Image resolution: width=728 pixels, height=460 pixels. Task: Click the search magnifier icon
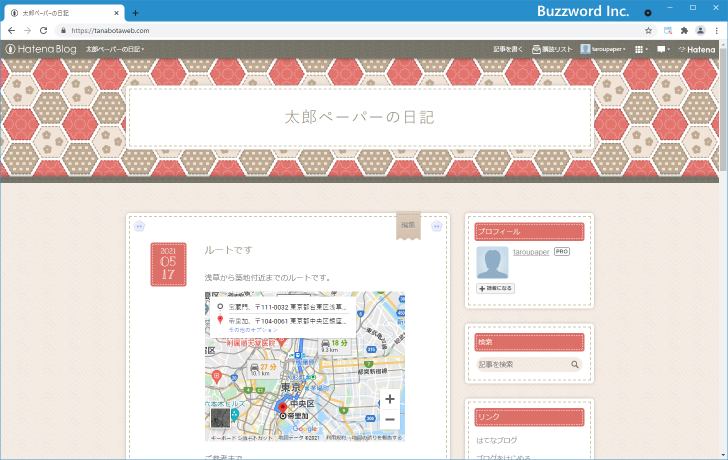click(x=575, y=365)
